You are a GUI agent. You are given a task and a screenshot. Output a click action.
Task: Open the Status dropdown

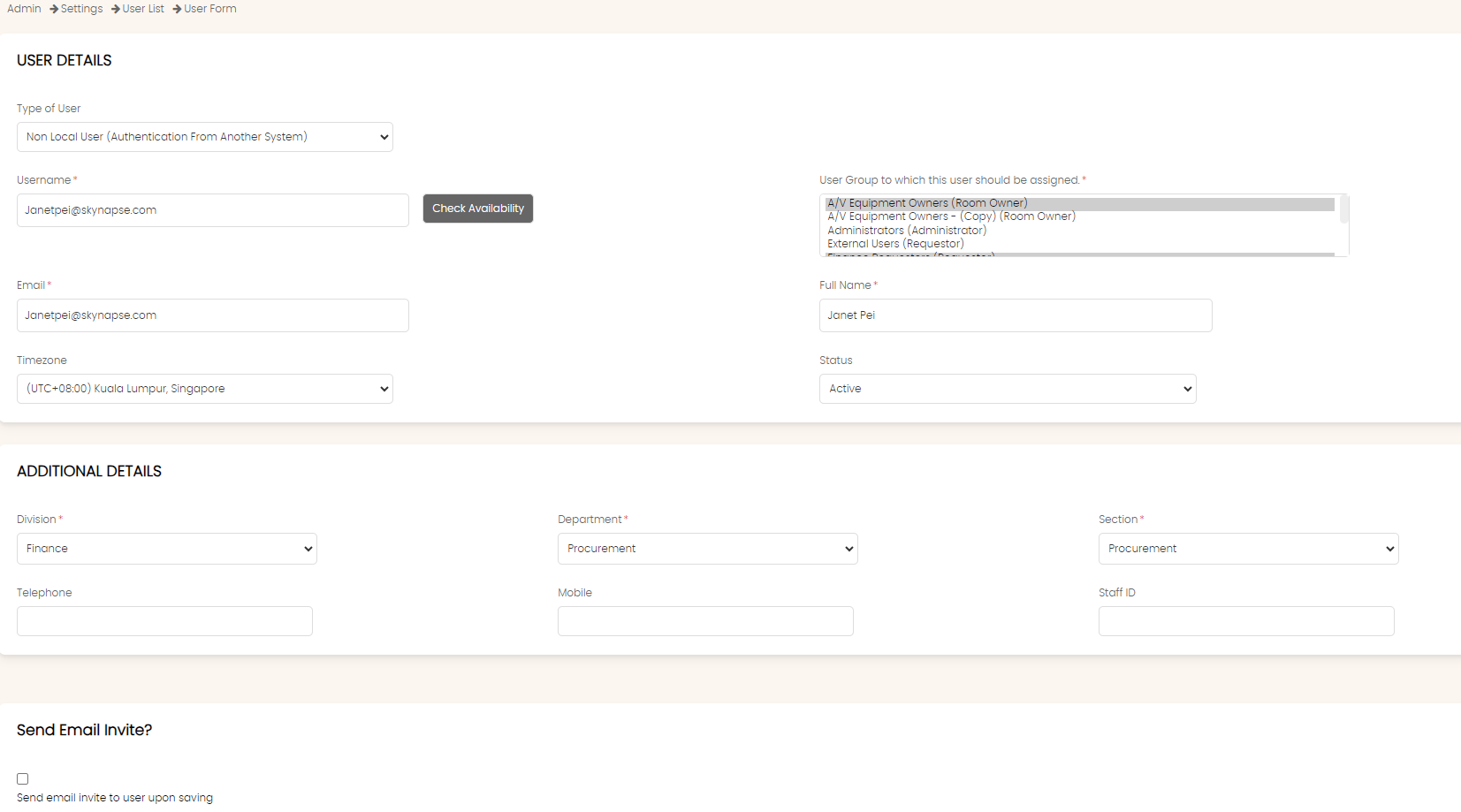(x=1008, y=389)
